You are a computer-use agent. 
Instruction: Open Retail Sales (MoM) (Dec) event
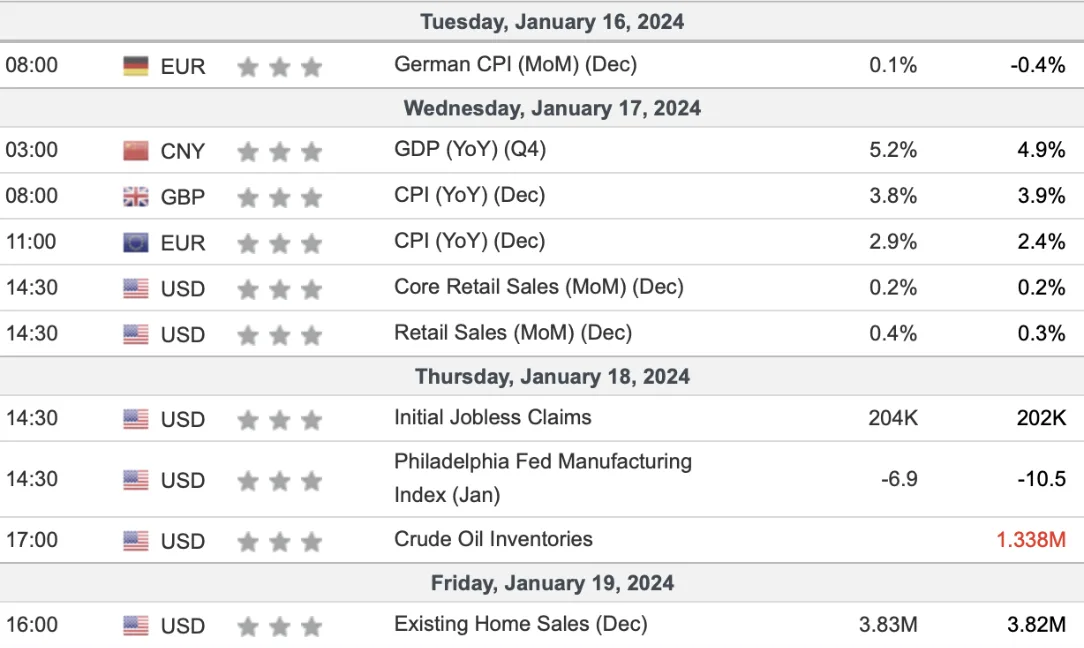pos(513,333)
